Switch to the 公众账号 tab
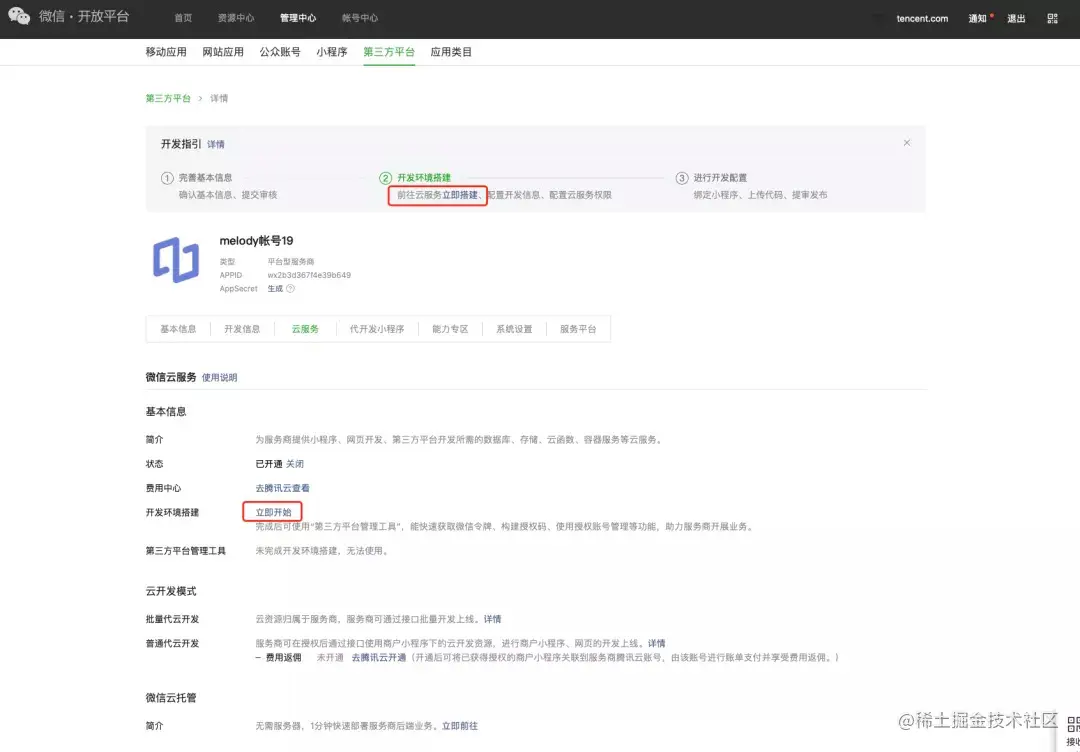The width and height of the screenshot is (1080, 752). click(280, 52)
